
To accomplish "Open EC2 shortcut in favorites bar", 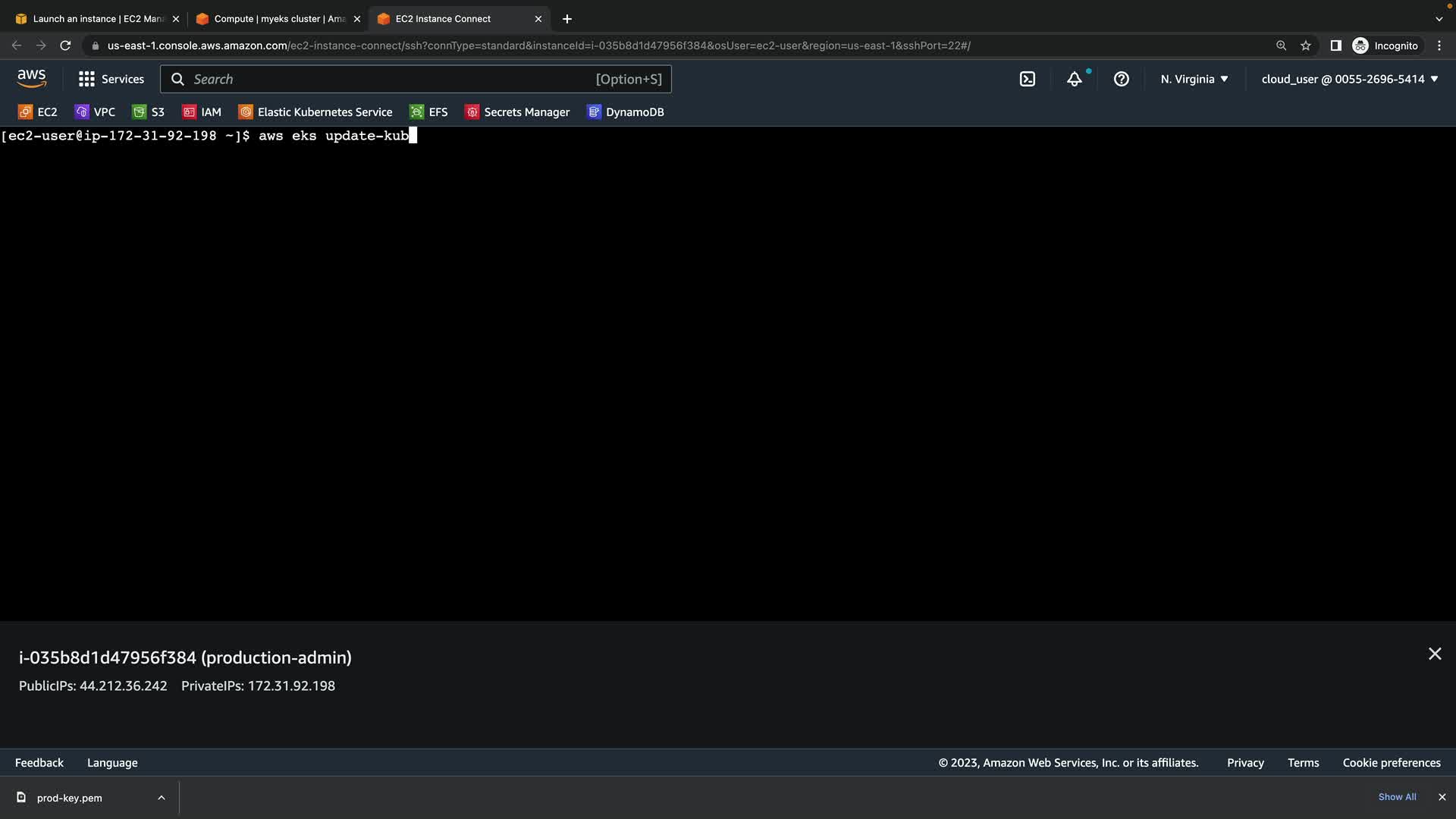I will pos(38,112).
